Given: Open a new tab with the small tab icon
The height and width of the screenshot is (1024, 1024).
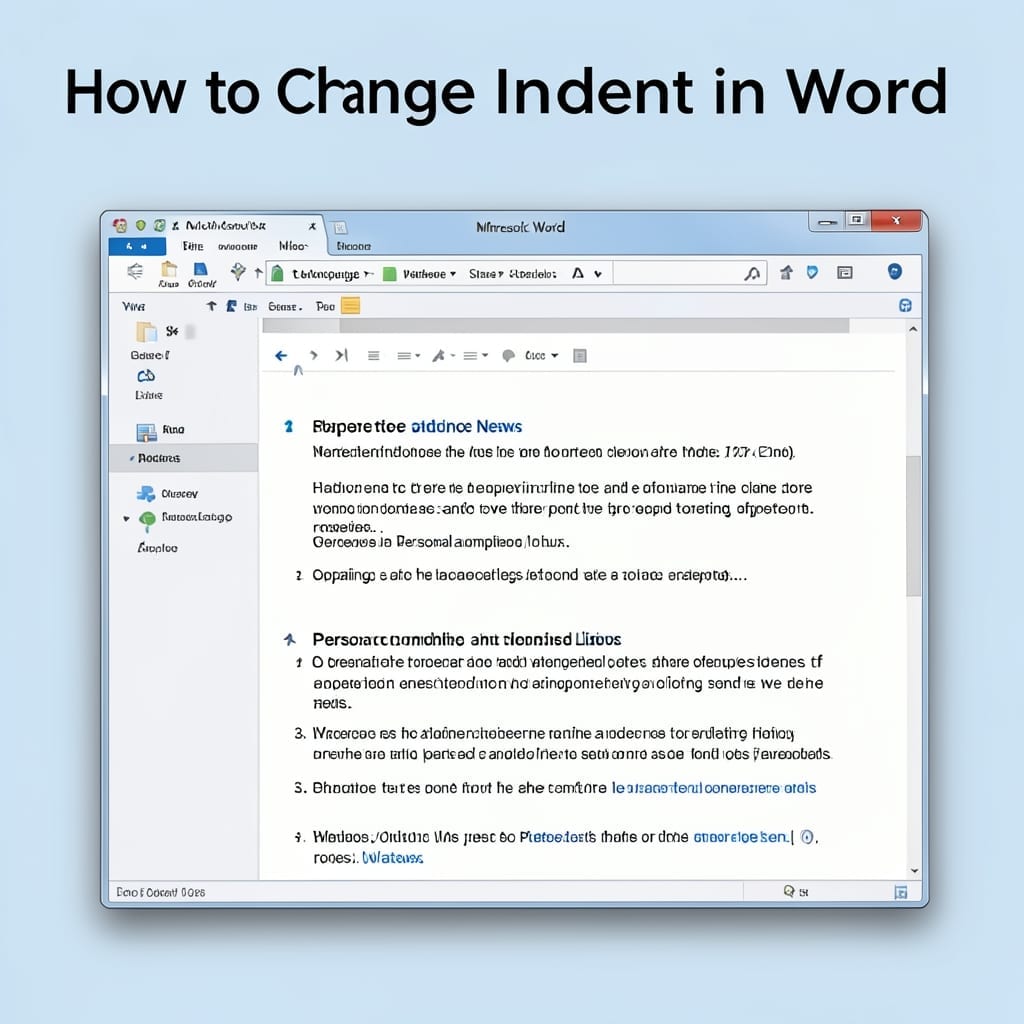Looking at the screenshot, I should pyautogui.click(x=340, y=228).
